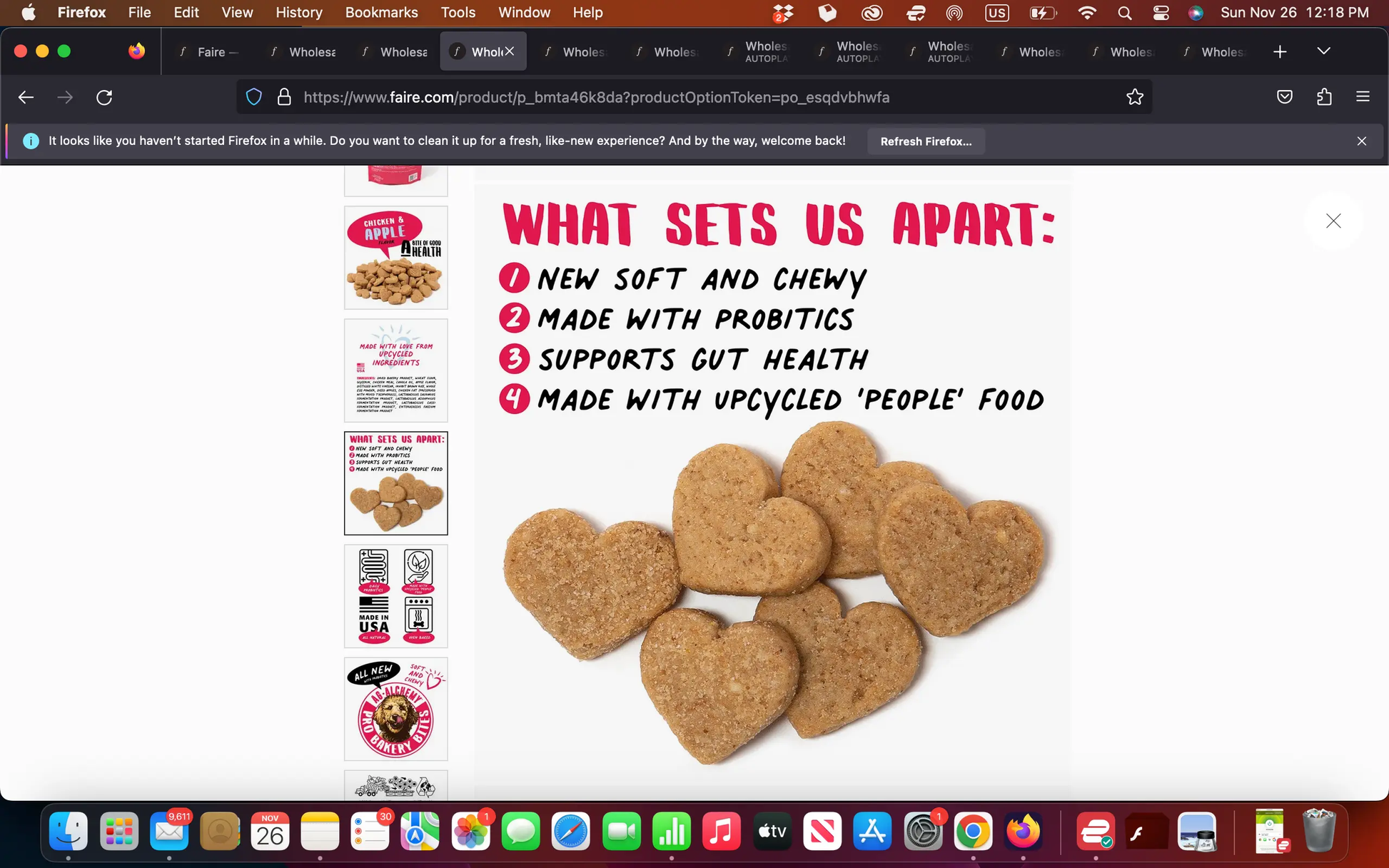Viewport: 1389px width, 868px height.
Task: Click the site padlock security icon
Action: [283, 97]
